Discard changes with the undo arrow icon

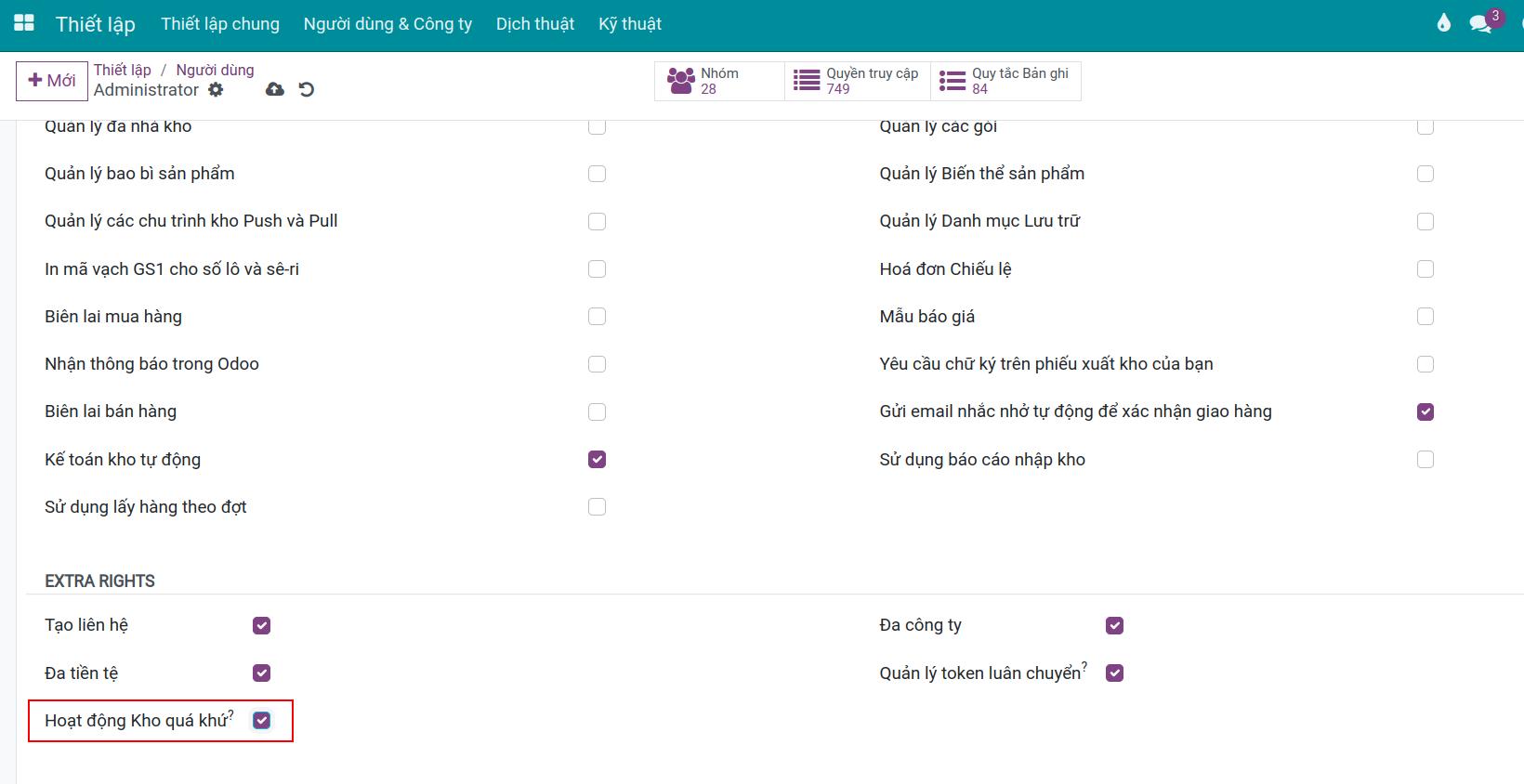click(x=306, y=89)
